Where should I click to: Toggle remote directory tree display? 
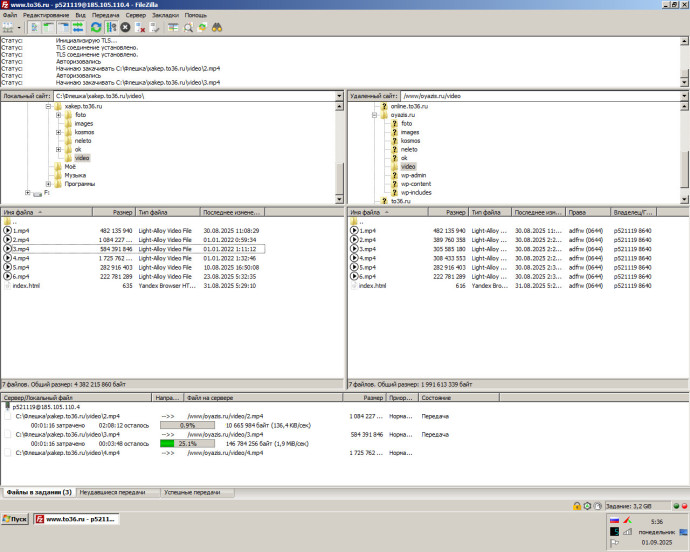64,28
